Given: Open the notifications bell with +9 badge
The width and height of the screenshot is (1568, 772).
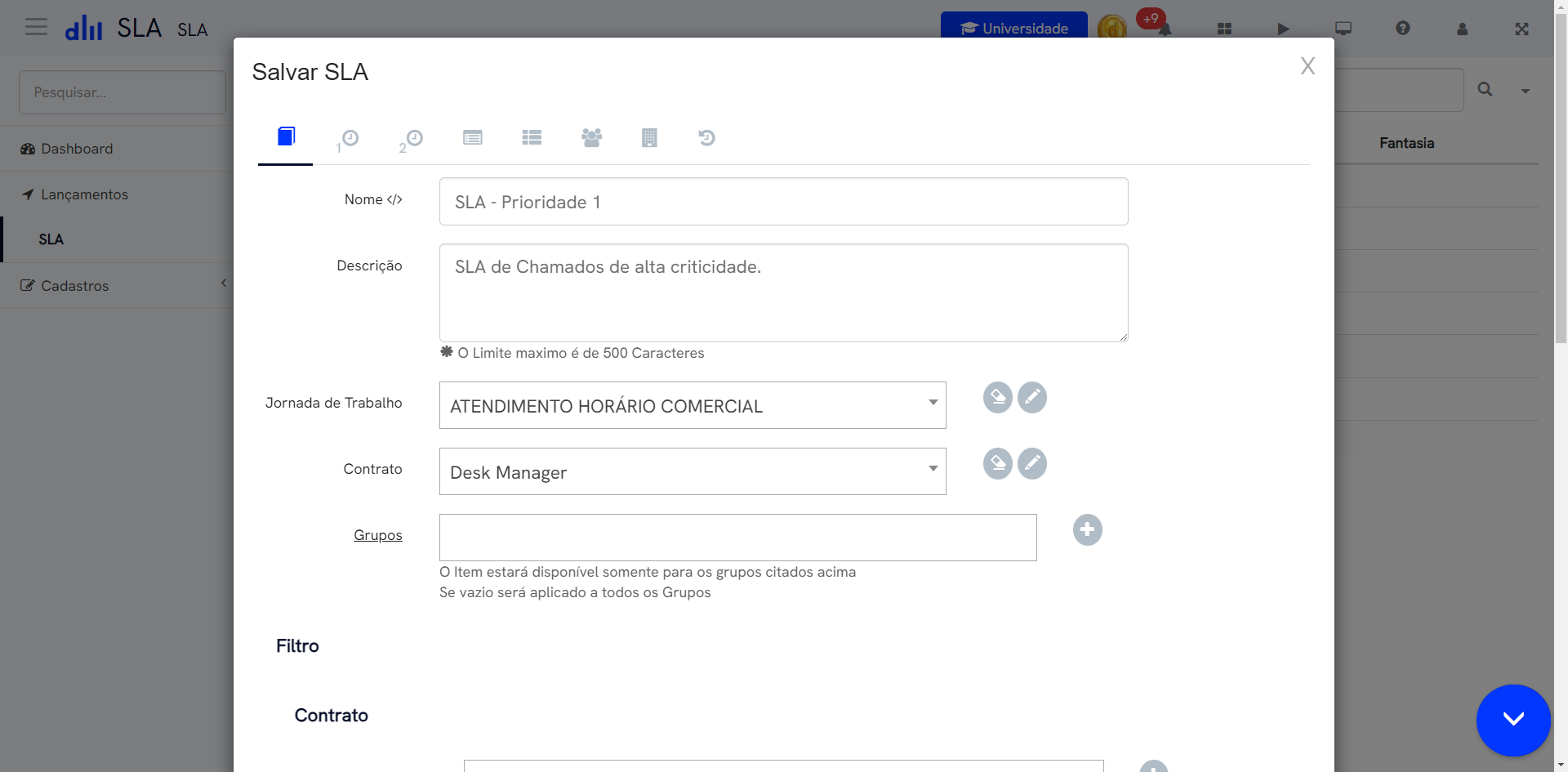Looking at the screenshot, I should tap(1164, 29).
